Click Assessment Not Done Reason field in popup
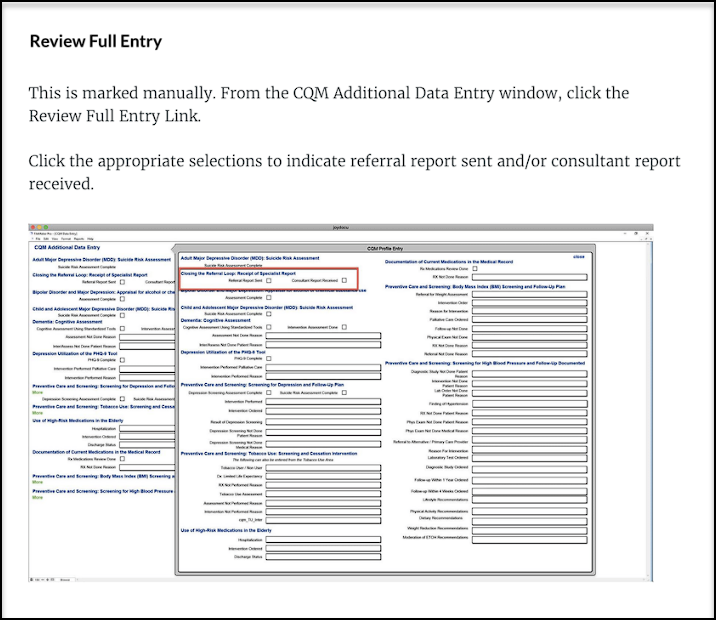Viewport: 716px width, 620px height. pyautogui.click(x=323, y=336)
